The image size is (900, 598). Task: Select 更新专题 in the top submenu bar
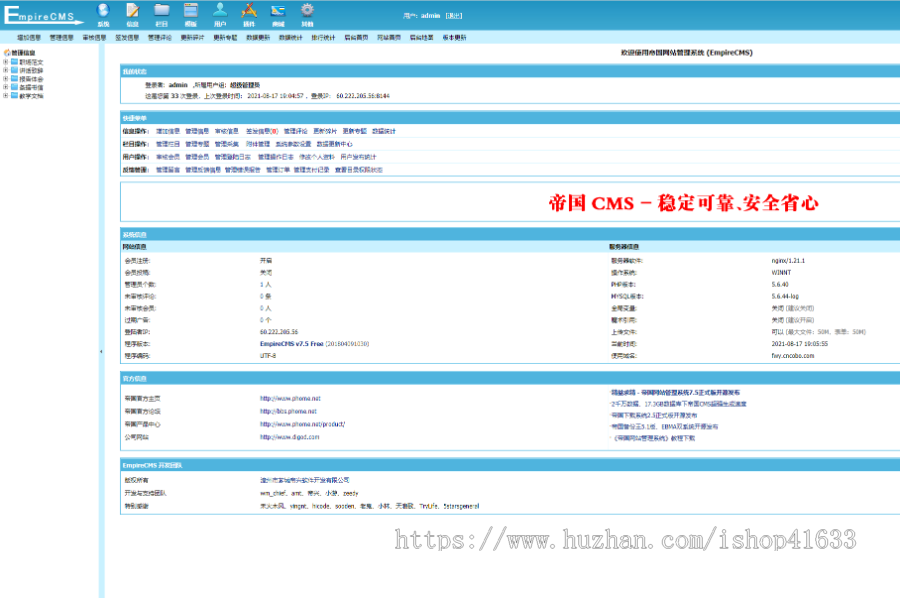coord(225,37)
